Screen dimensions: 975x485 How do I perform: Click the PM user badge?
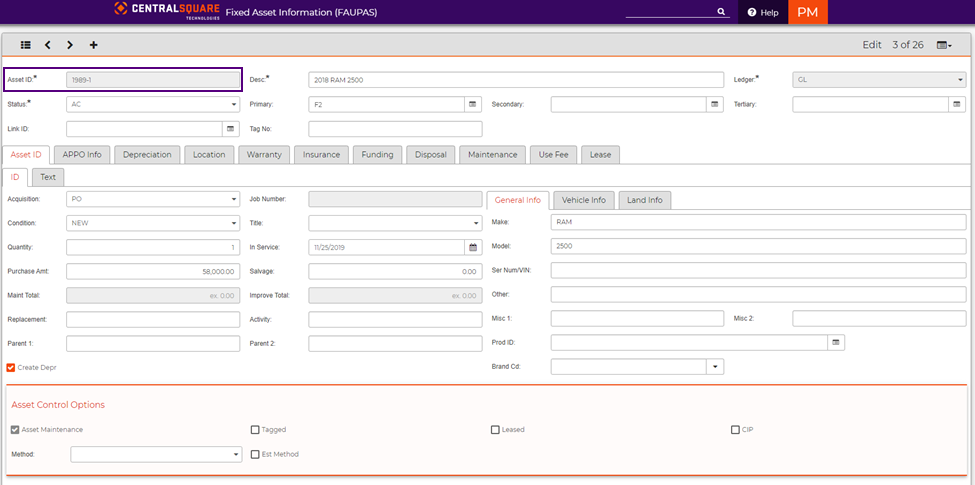808,12
